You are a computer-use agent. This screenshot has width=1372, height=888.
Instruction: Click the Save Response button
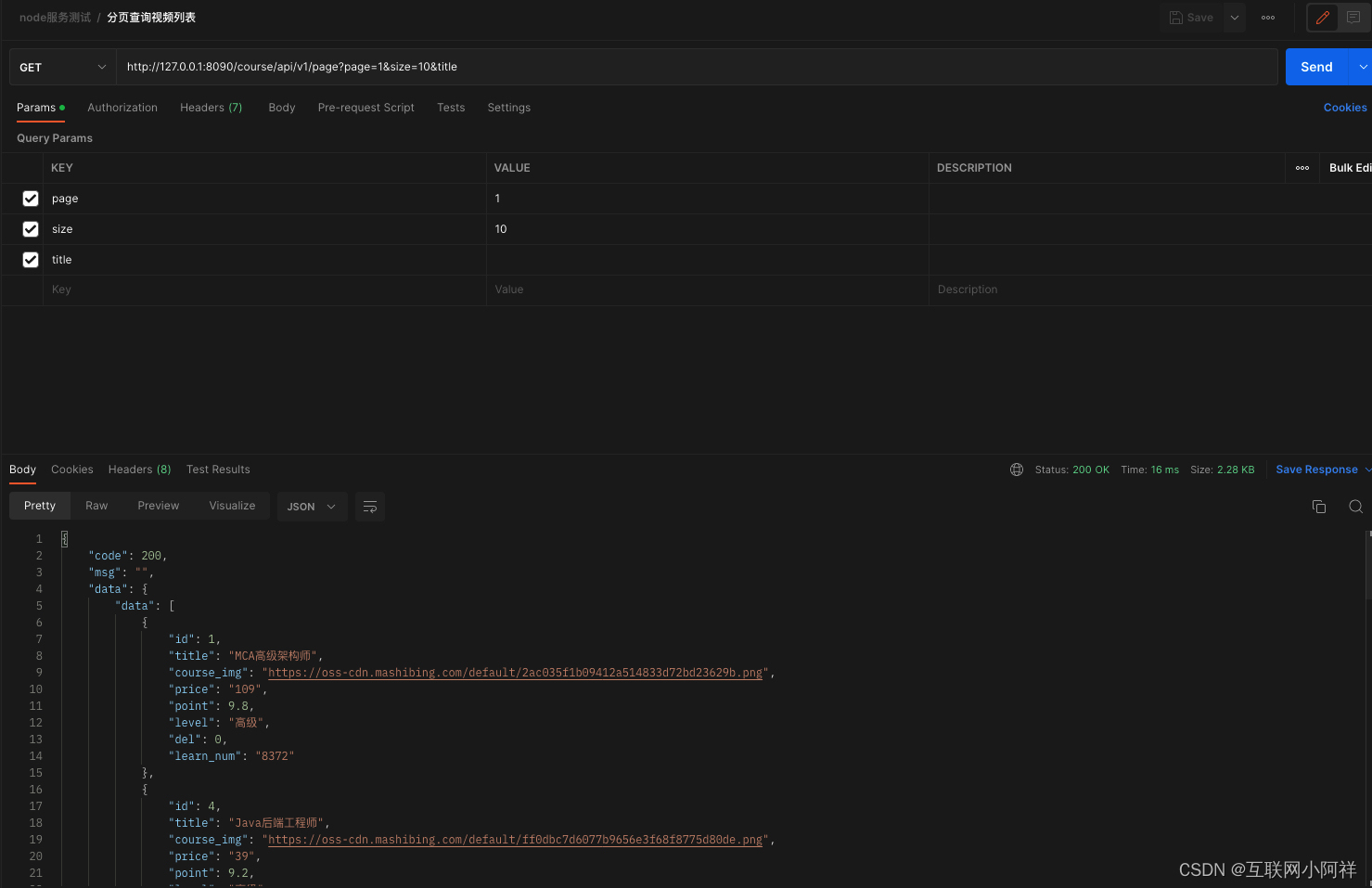(1316, 470)
